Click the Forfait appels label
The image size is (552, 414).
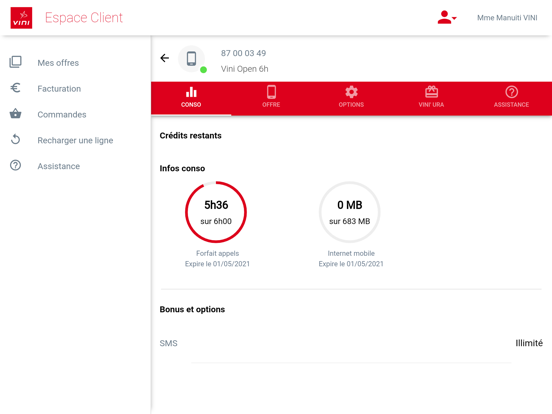point(217,253)
